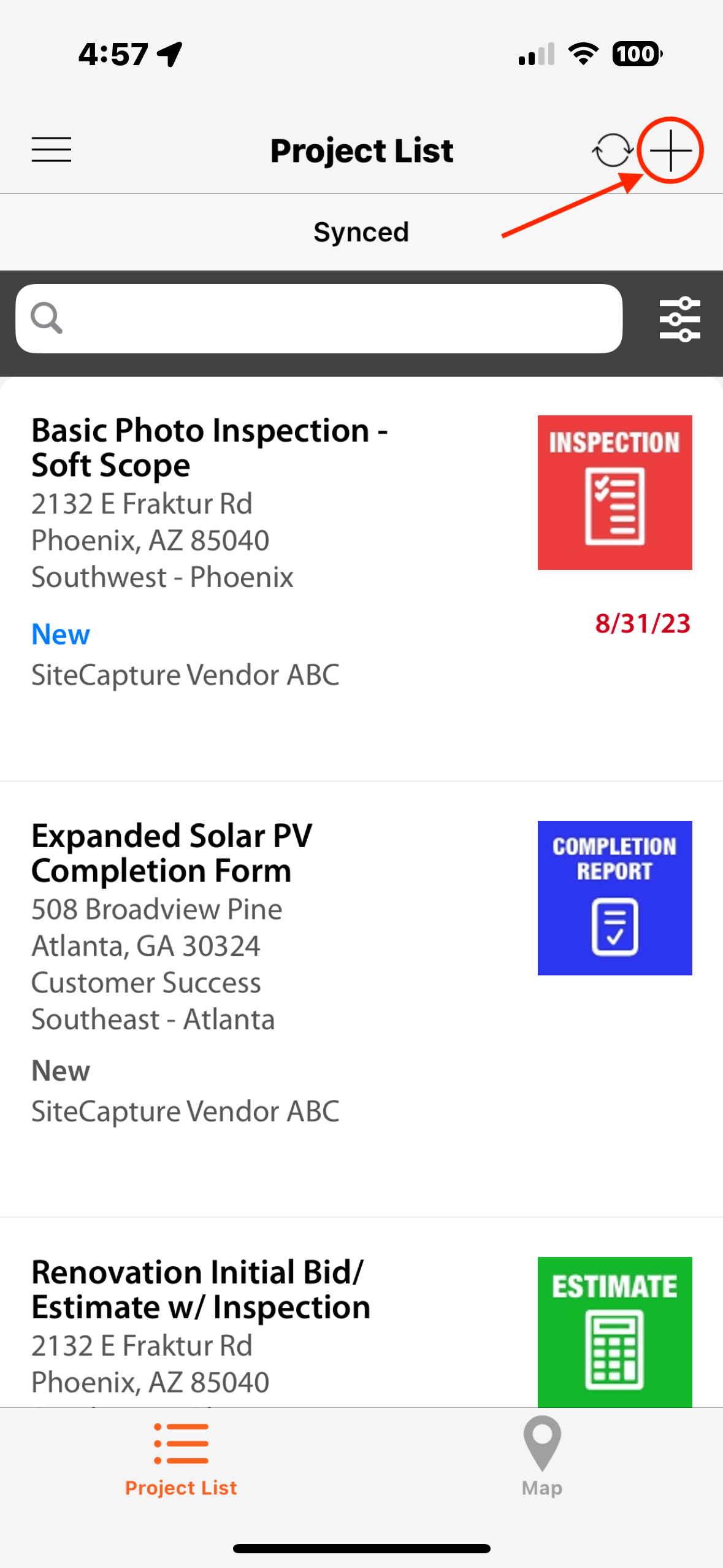The width and height of the screenshot is (723, 1568).
Task: Click the search magnifier icon
Action: (x=47, y=318)
